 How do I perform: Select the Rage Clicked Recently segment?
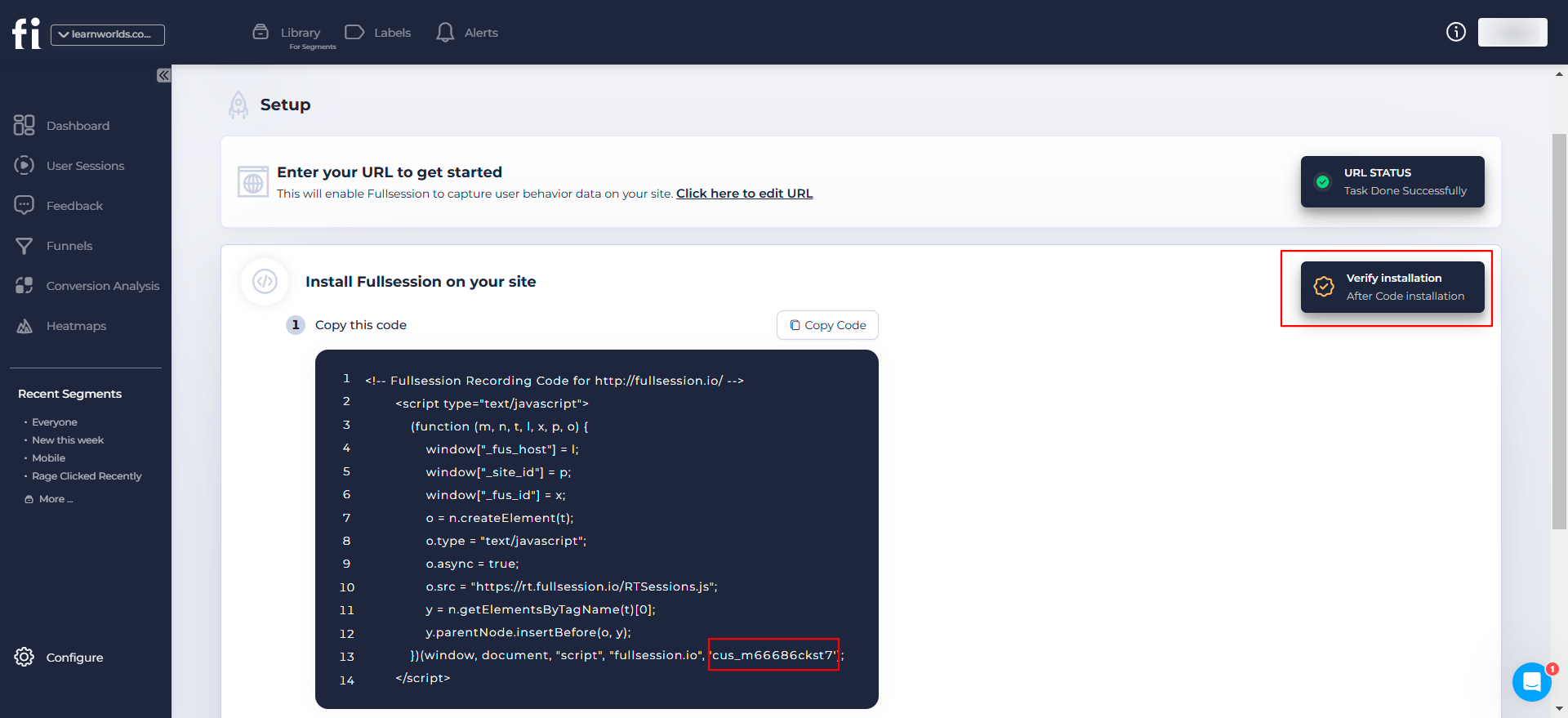pyautogui.click(x=87, y=476)
